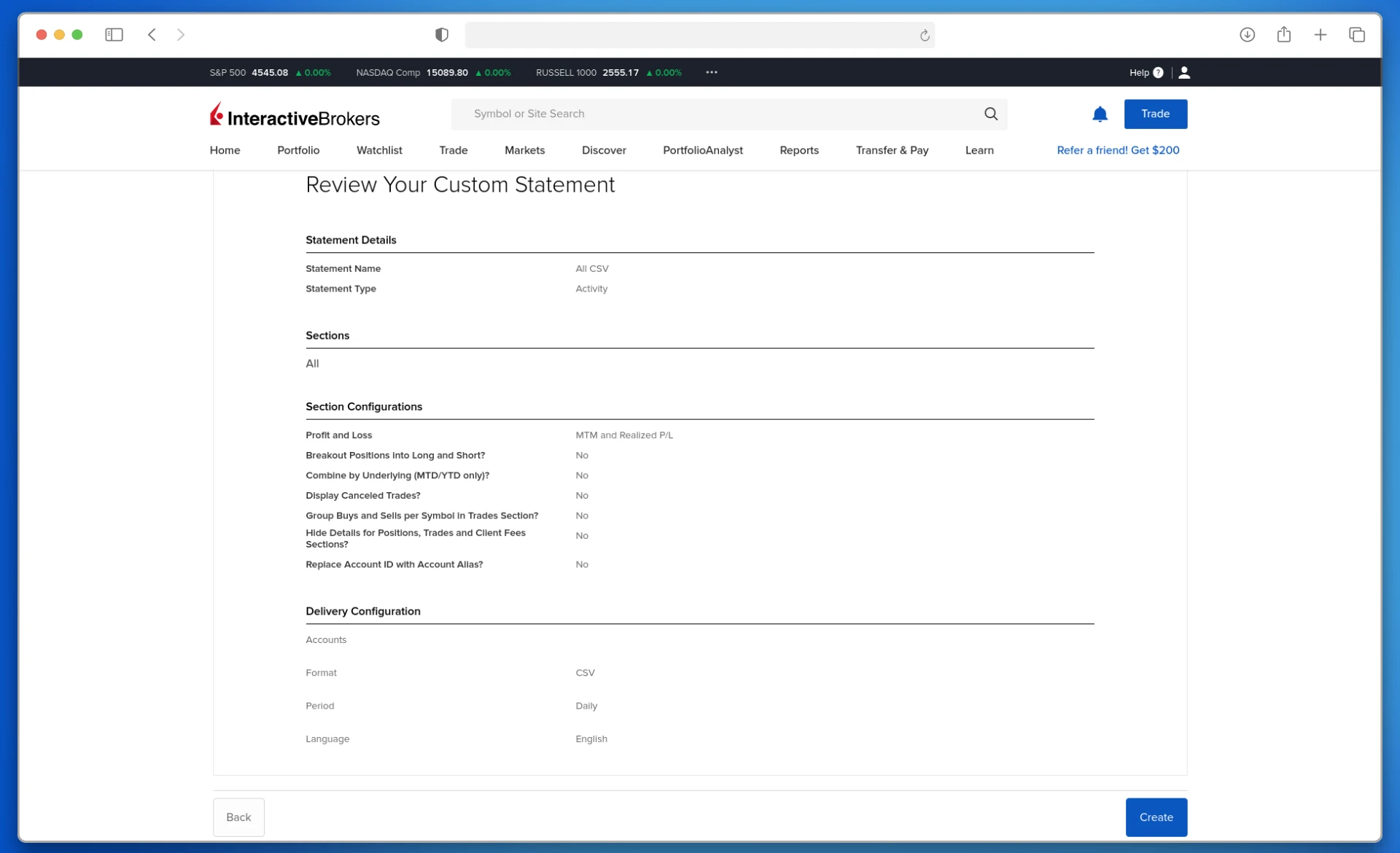Open the privacy shield icon
This screenshot has height=853, width=1400.
[x=441, y=34]
